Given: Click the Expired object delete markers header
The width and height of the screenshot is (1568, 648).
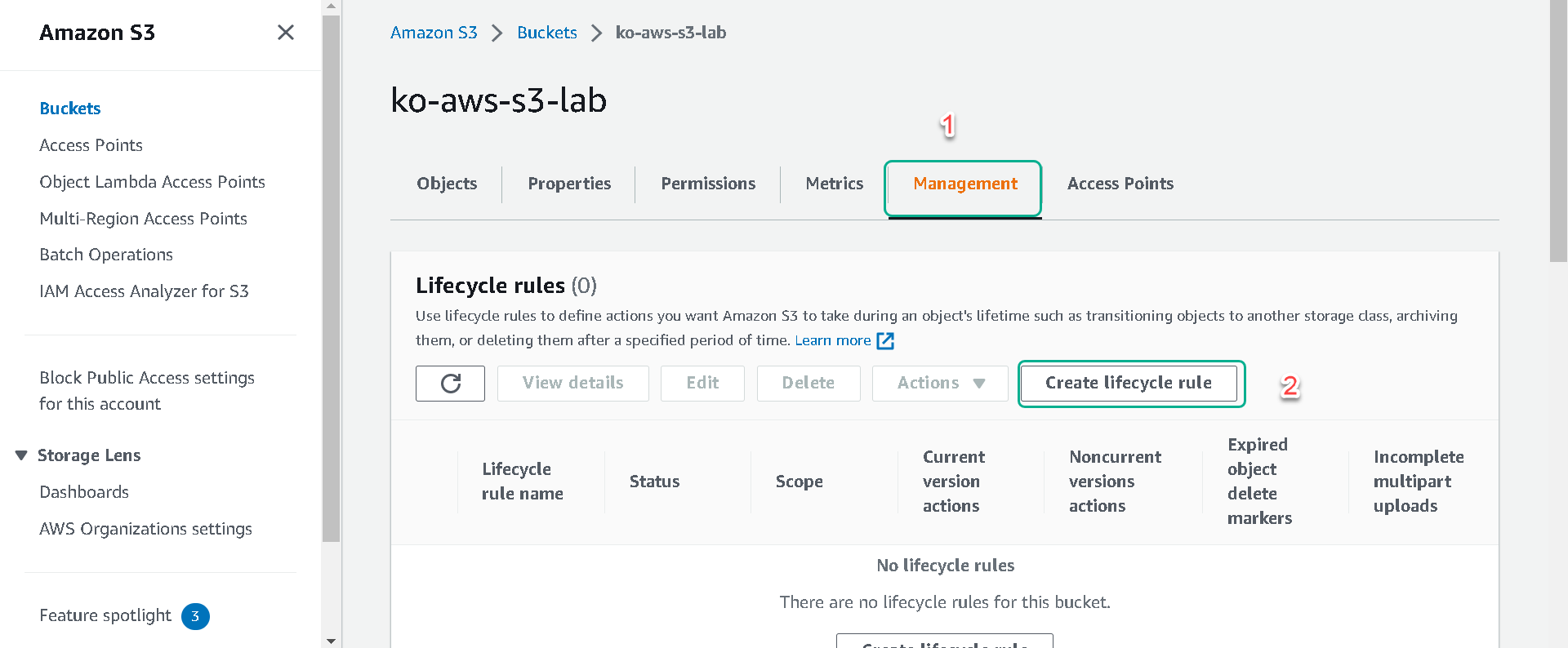Looking at the screenshot, I should click(1259, 482).
